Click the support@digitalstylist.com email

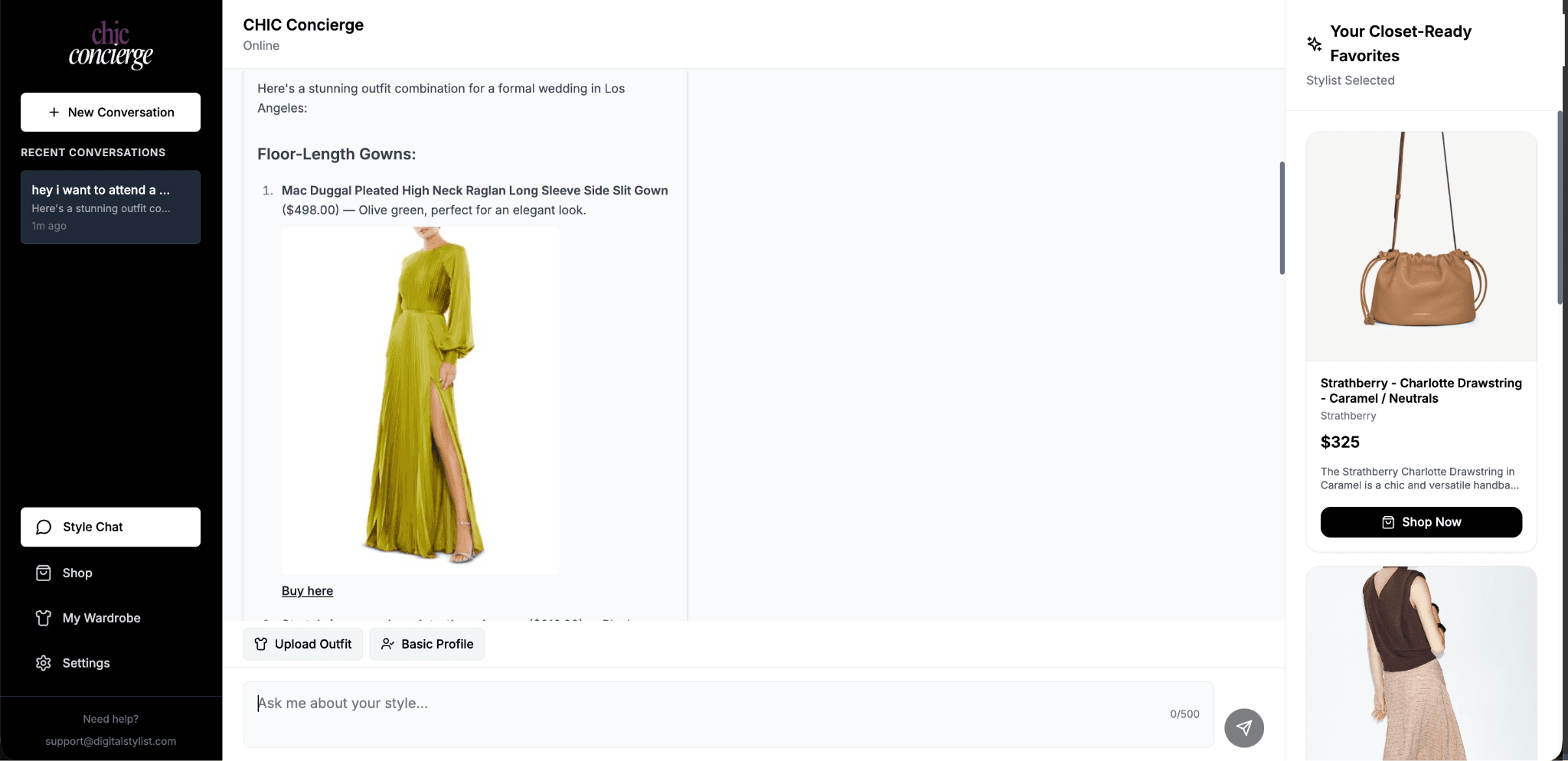(x=111, y=741)
